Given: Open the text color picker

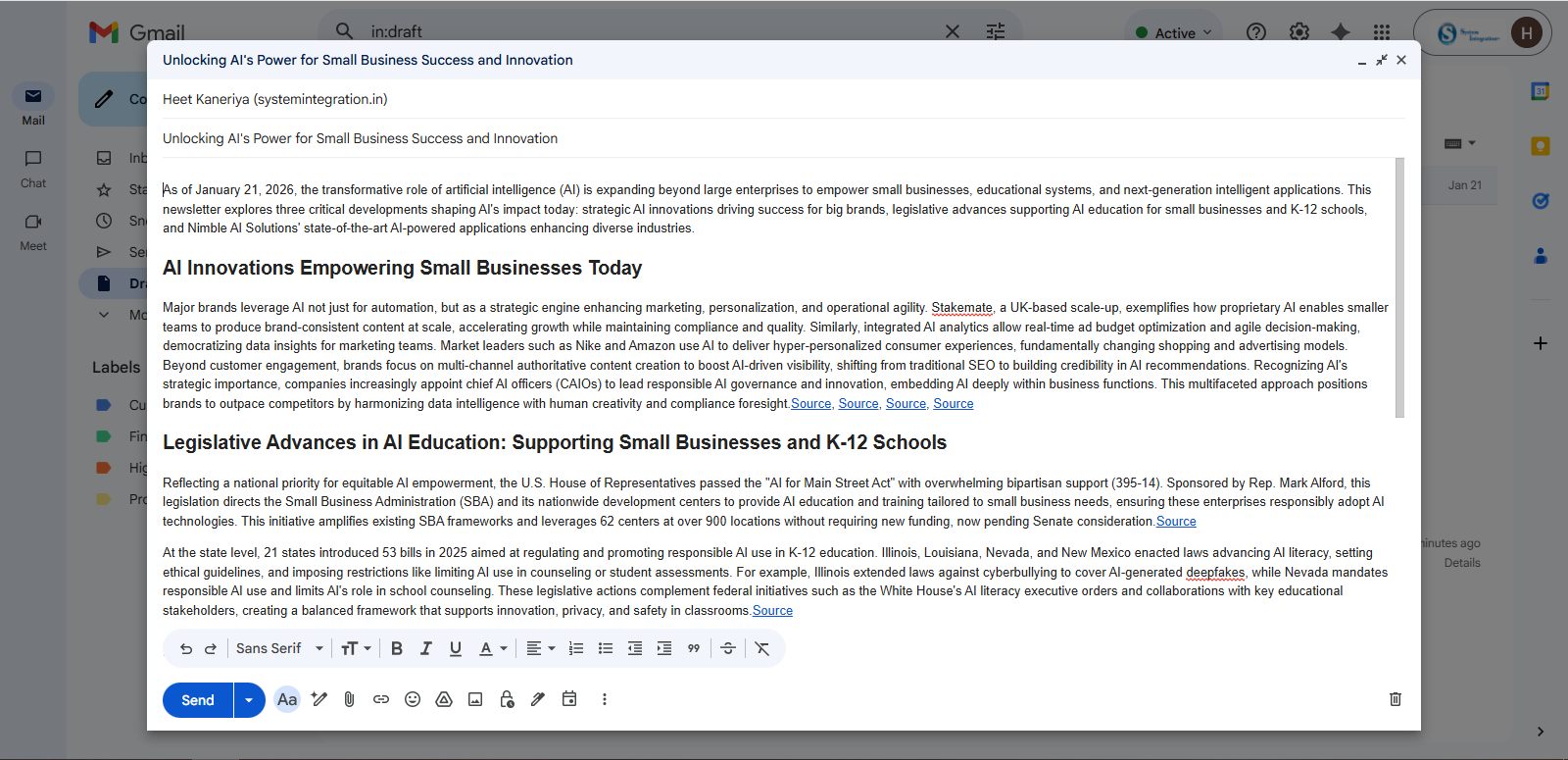Looking at the screenshot, I should coord(492,648).
